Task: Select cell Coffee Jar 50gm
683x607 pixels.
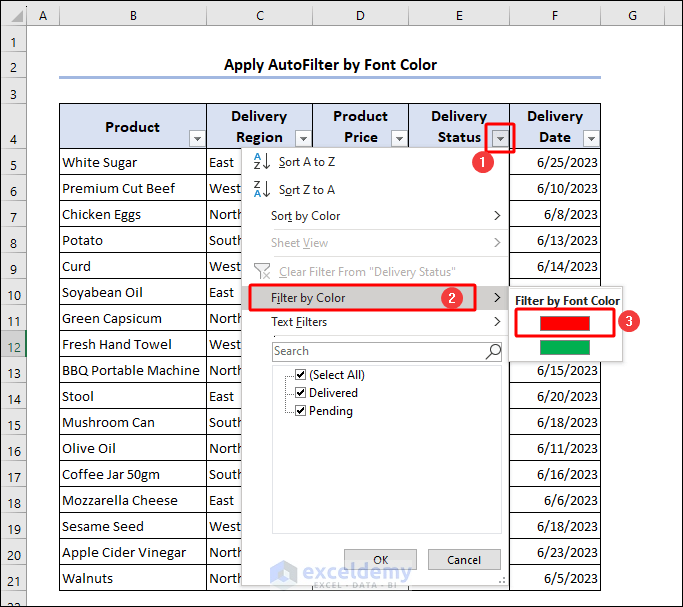Action: [133, 474]
